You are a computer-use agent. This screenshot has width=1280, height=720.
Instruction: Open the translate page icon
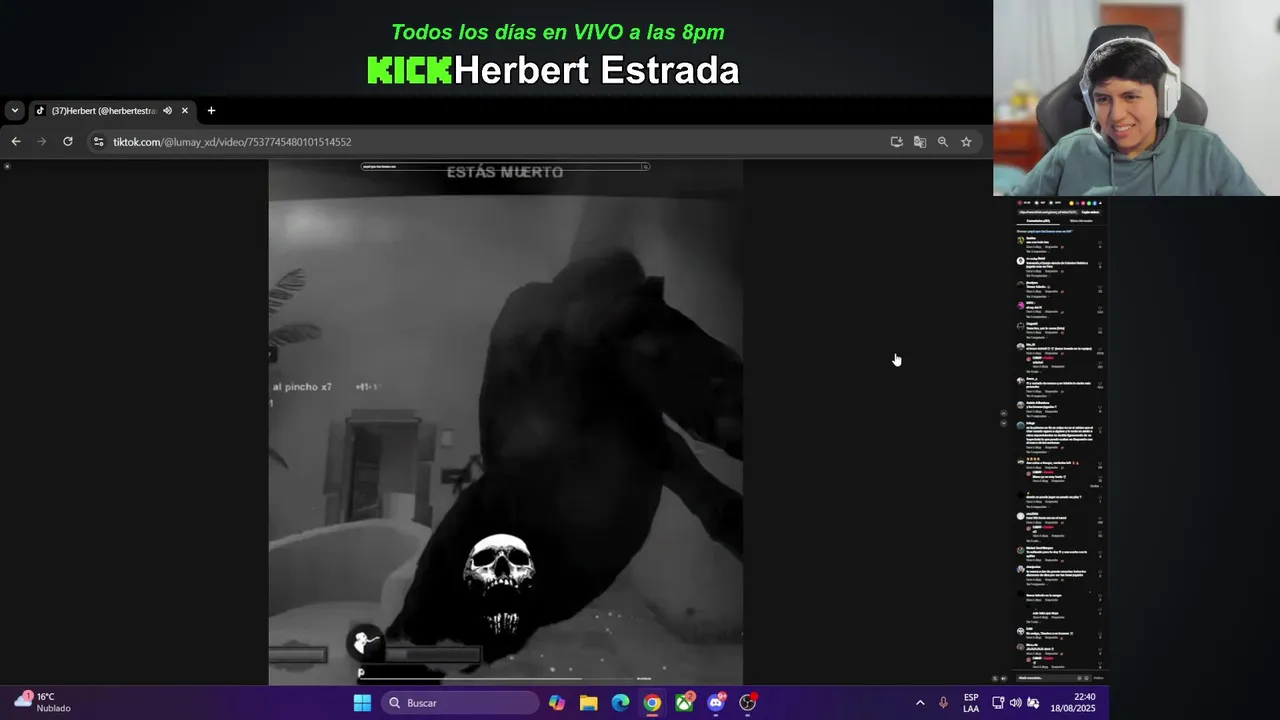coord(920,142)
